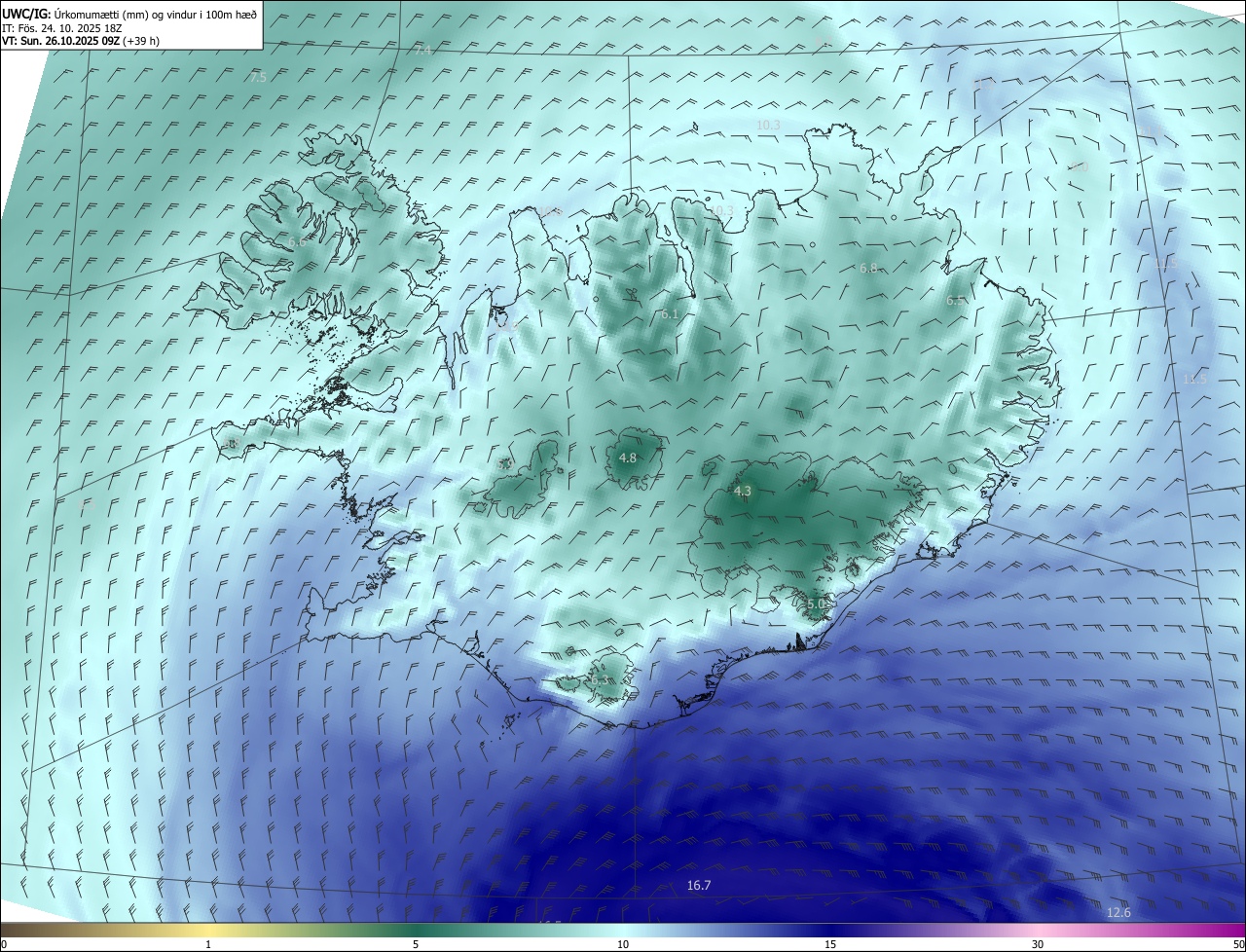Click the colorbar tick label 0
The width and height of the screenshot is (1246, 952).
click(4, 944)
